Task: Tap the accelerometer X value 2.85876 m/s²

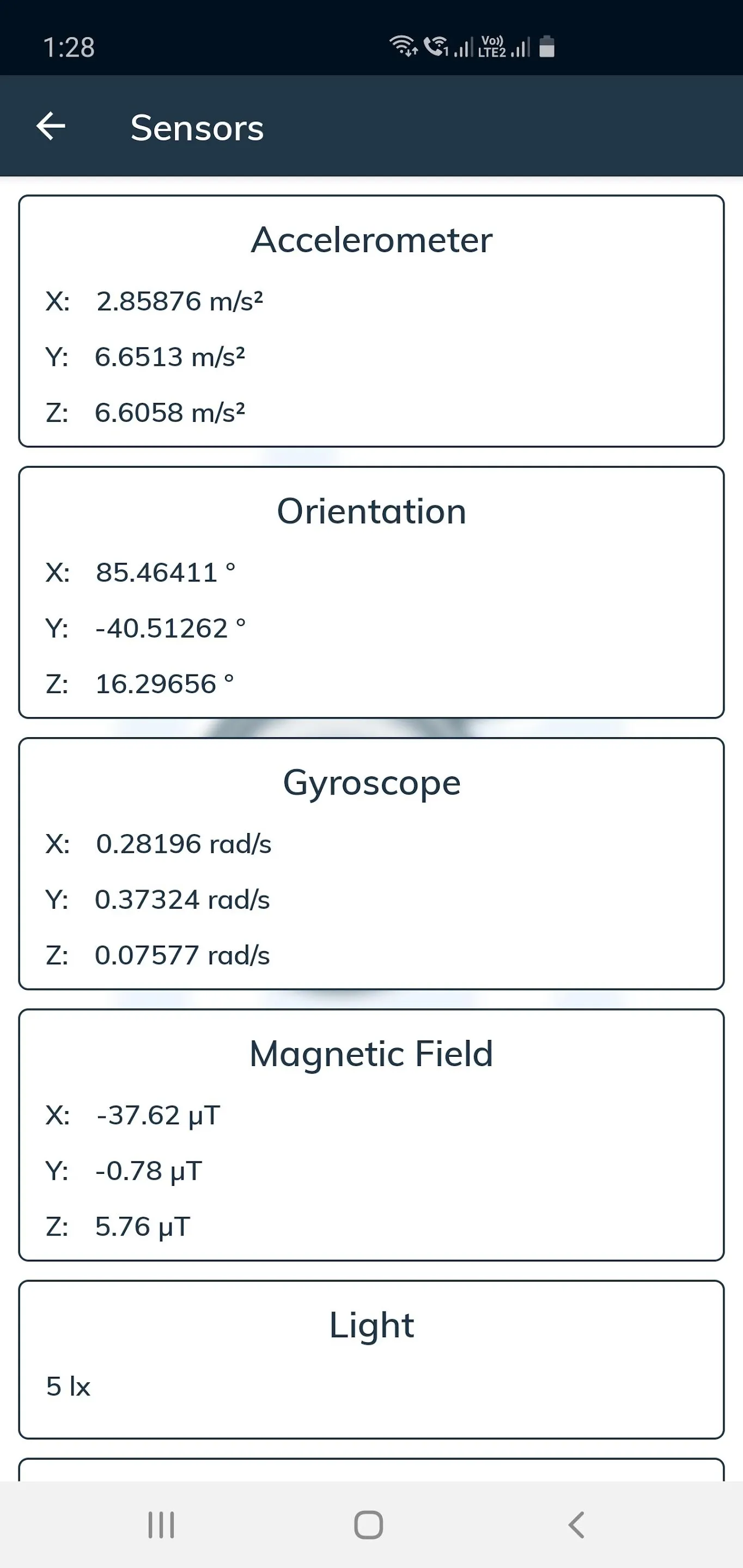Action: tap(180, 301)
